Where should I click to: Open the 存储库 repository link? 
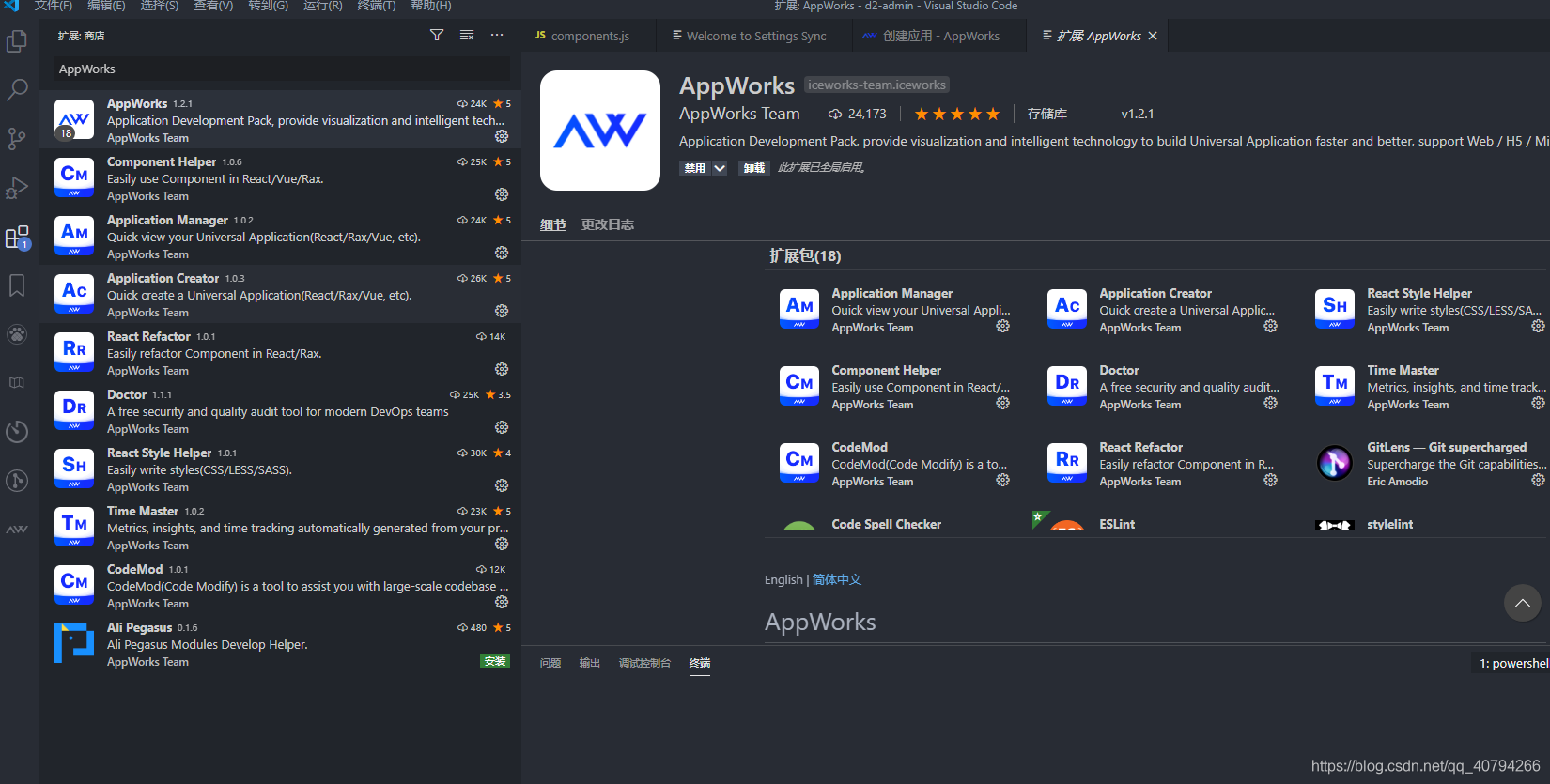click(1047, 114)
